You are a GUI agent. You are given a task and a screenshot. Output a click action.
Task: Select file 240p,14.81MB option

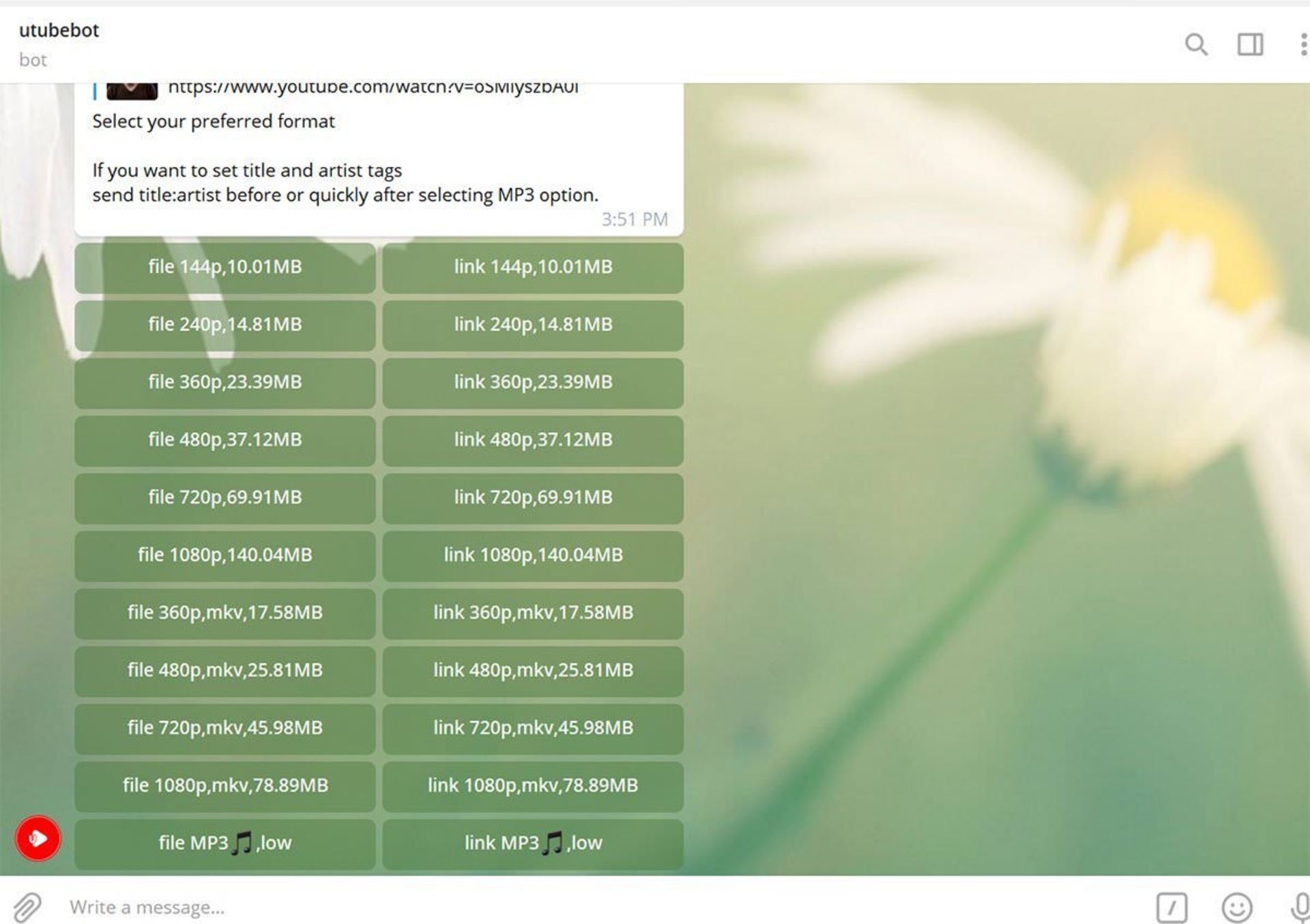coord(225,325)
